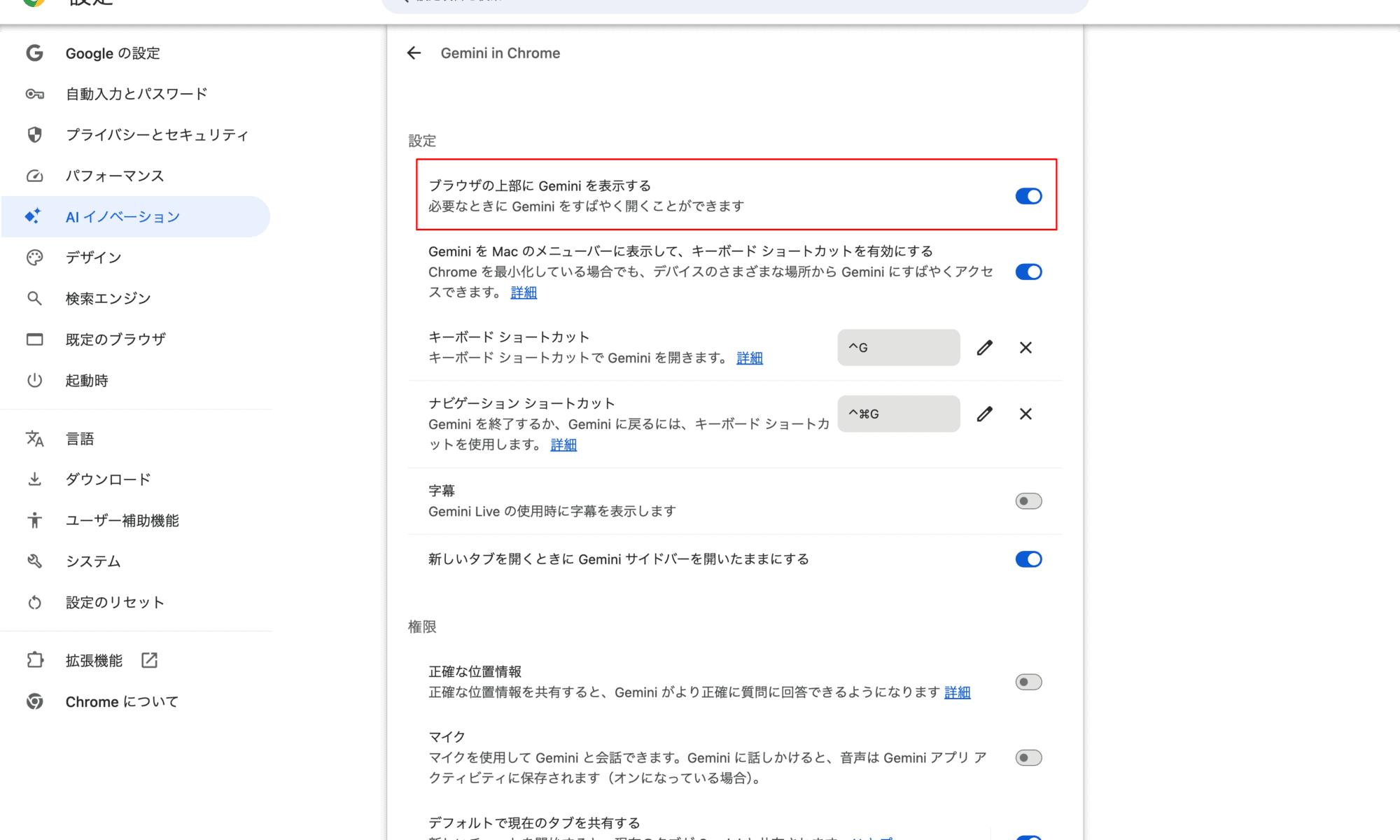Screen dimensions: 1400x840
Task: Click the power icon for 起動時
Action: pos(34,380)
